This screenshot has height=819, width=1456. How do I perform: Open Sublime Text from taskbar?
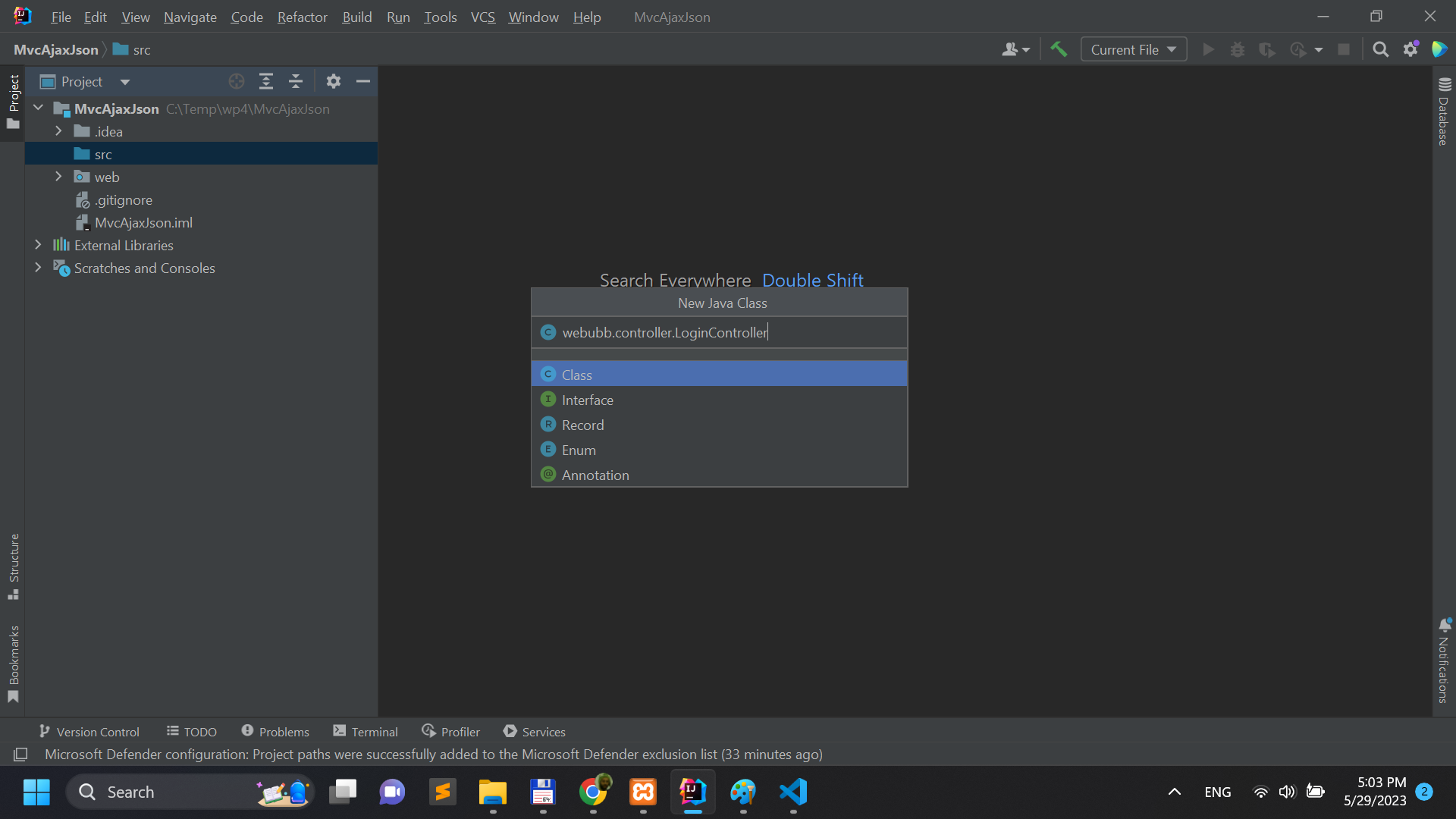442,792
